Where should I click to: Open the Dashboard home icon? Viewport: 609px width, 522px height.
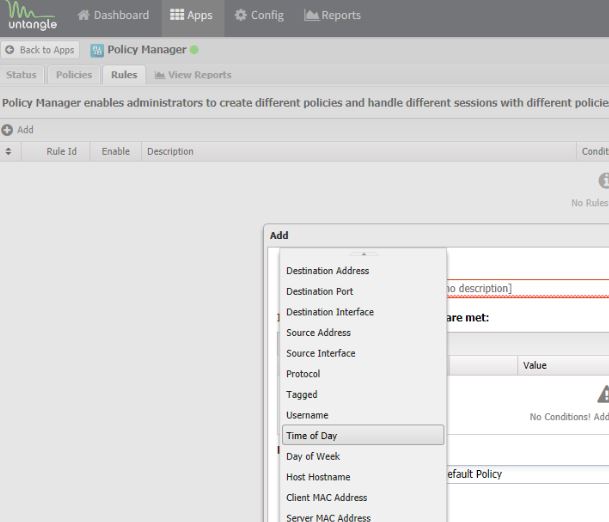(x=83, y=15)
